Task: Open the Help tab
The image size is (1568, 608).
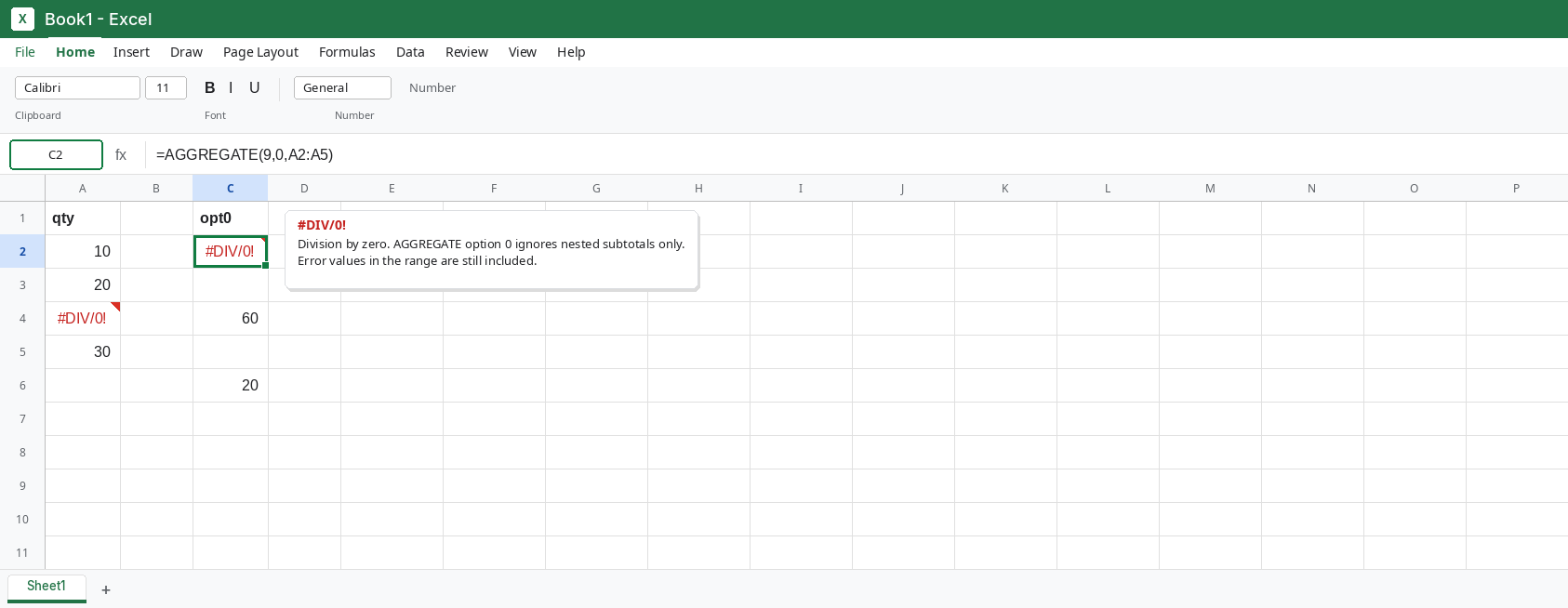Action: [x=571, y=52]
